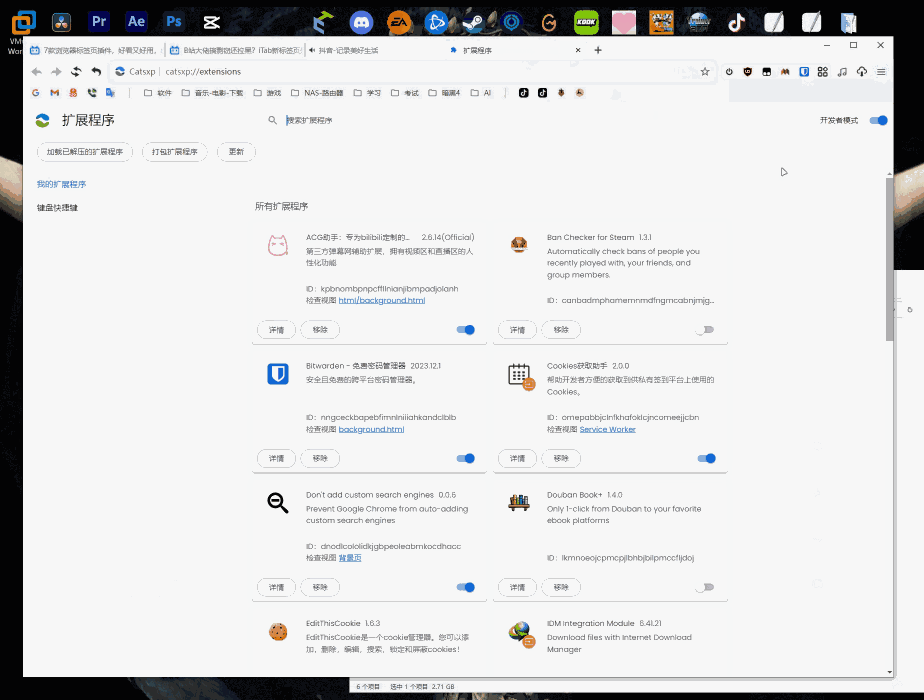Open the NAS-路由器 bookmarks folder

(317, 93)
